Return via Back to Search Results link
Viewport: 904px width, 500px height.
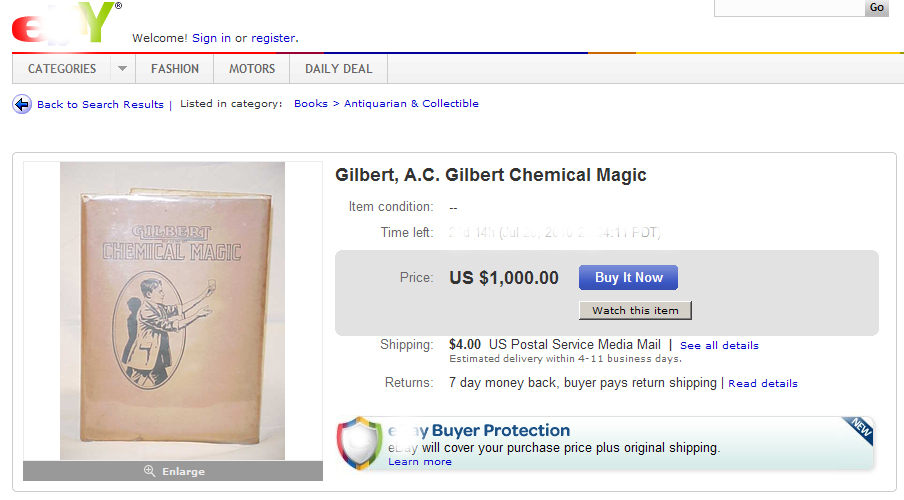pyautogui.click(x=100, y=104)
